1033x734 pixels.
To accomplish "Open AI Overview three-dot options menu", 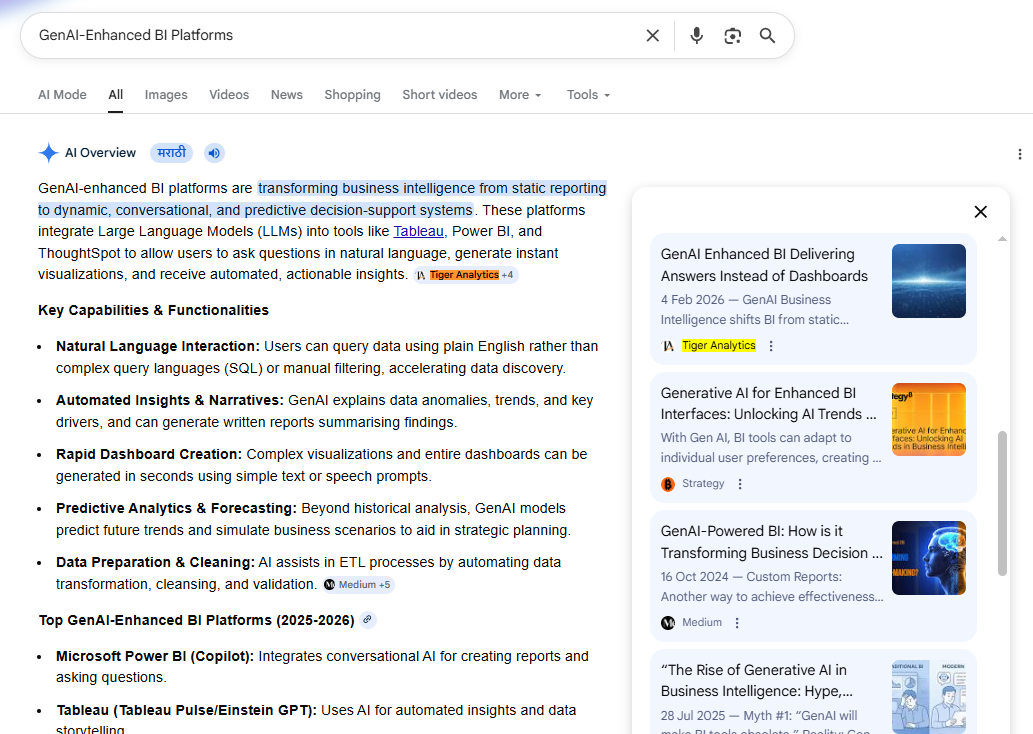I will tap(1019, 154).
